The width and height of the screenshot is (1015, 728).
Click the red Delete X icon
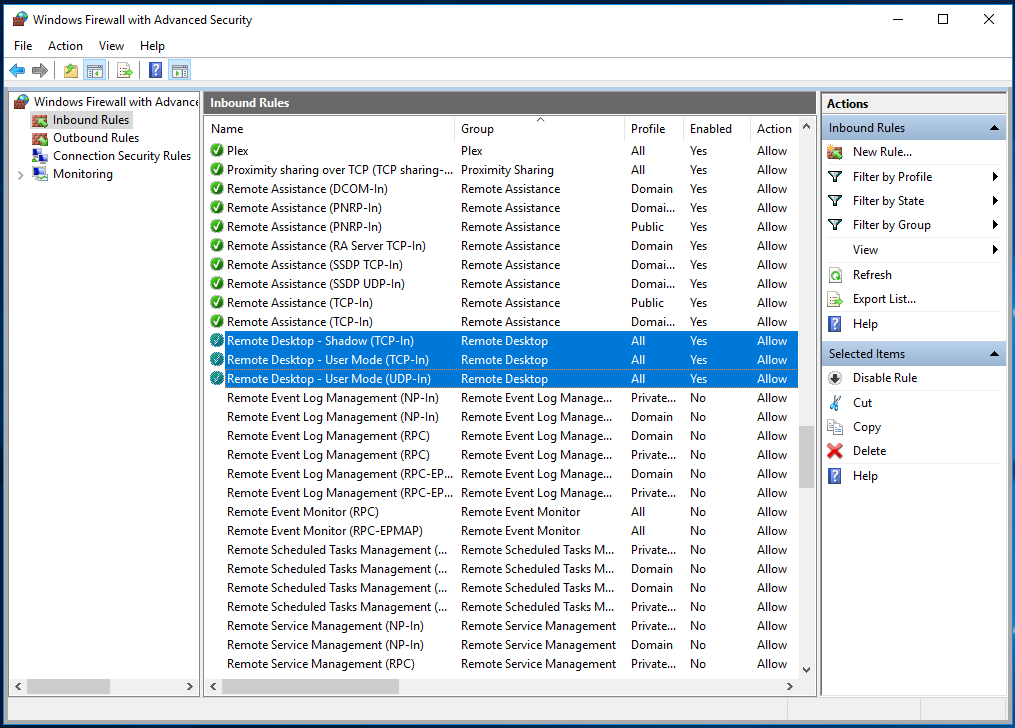pos(835,451)
